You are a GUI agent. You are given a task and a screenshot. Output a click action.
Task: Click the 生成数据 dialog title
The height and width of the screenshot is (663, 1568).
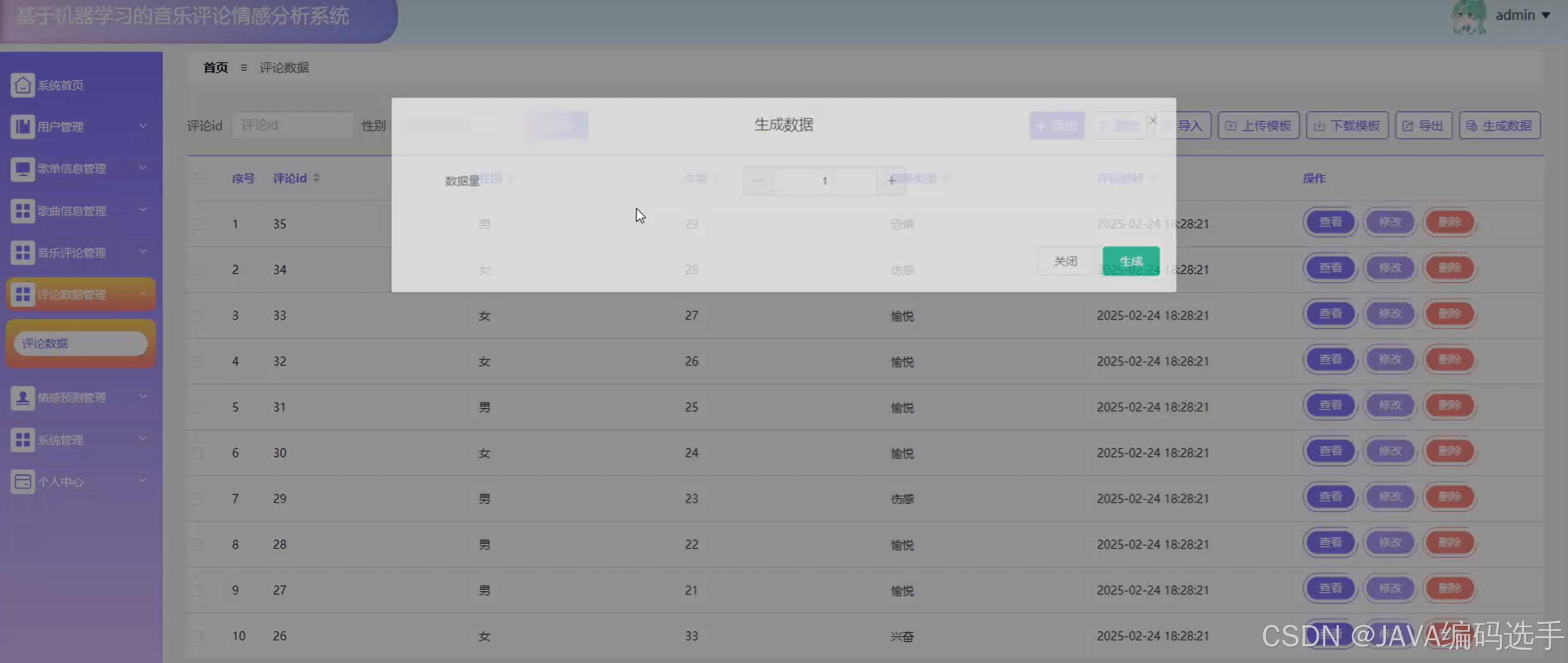(x=783, y=124)
